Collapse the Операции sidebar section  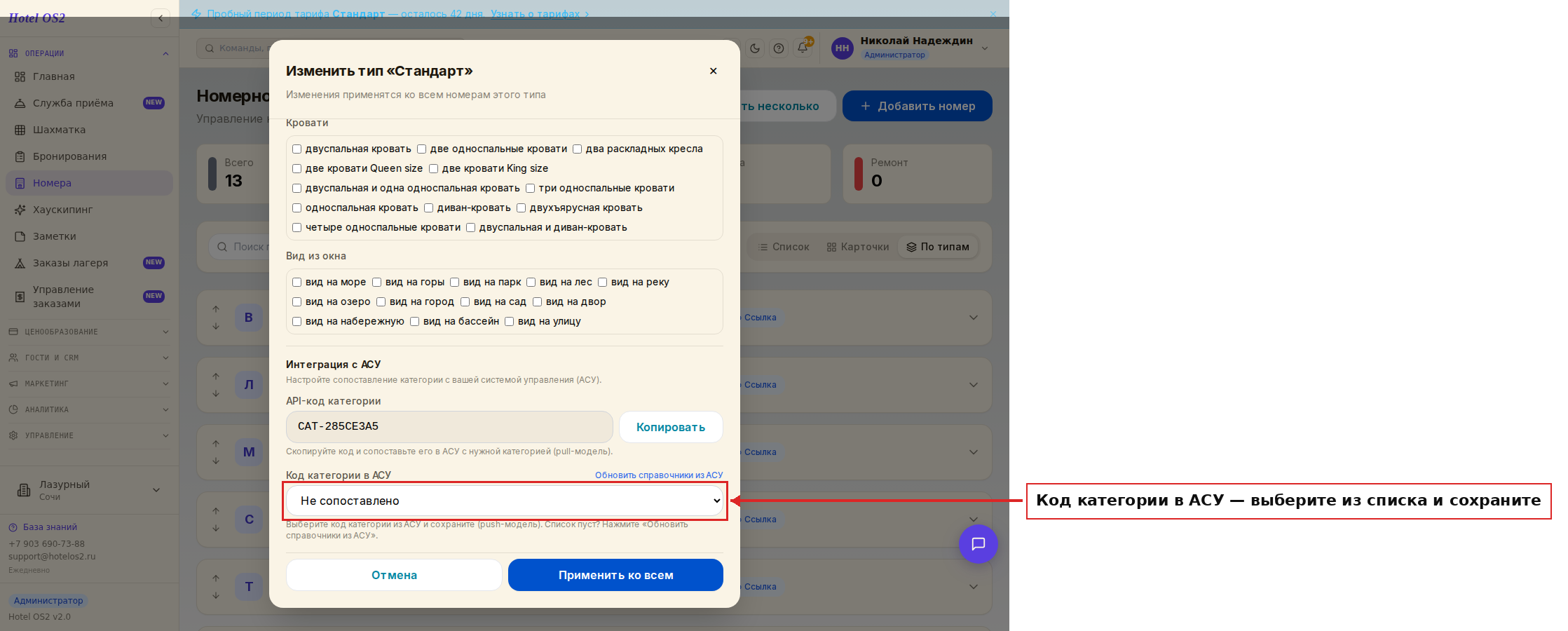pos(88,53)
